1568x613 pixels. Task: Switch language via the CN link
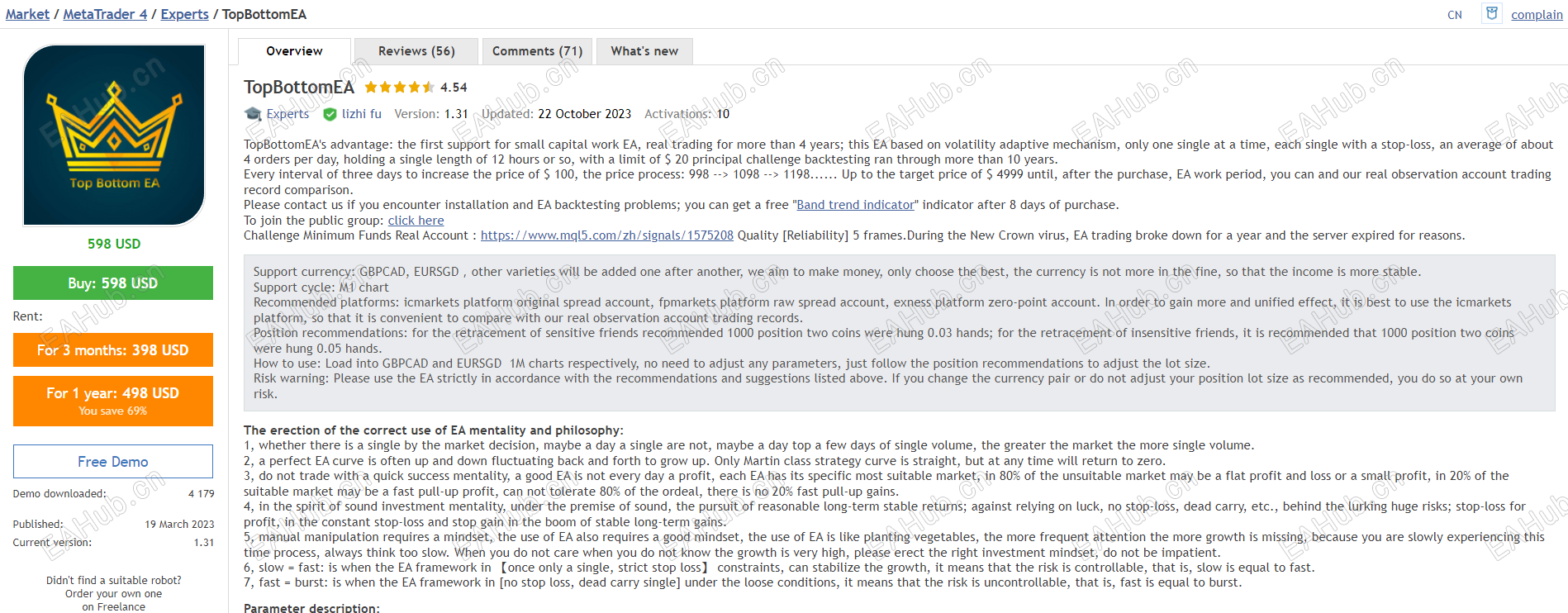click(x=1455, y=15)
